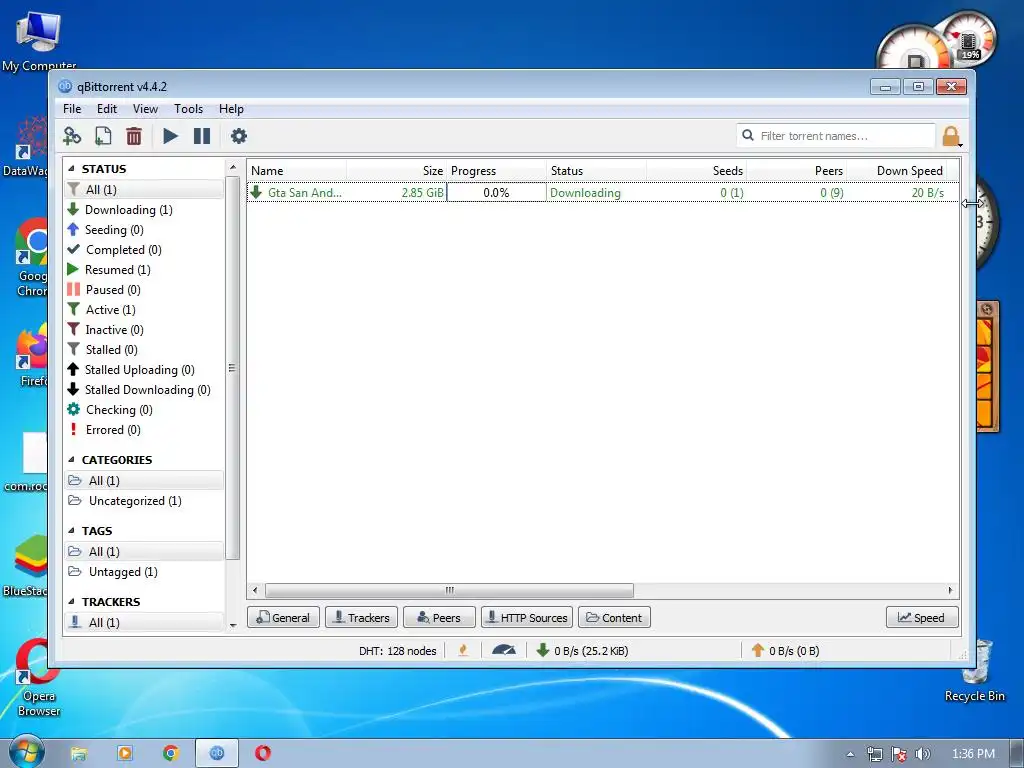Viewport: 1024px width, 768px height.
Task: Open the Tools menu
Action: pyautogui.click(x=188, y=109)
